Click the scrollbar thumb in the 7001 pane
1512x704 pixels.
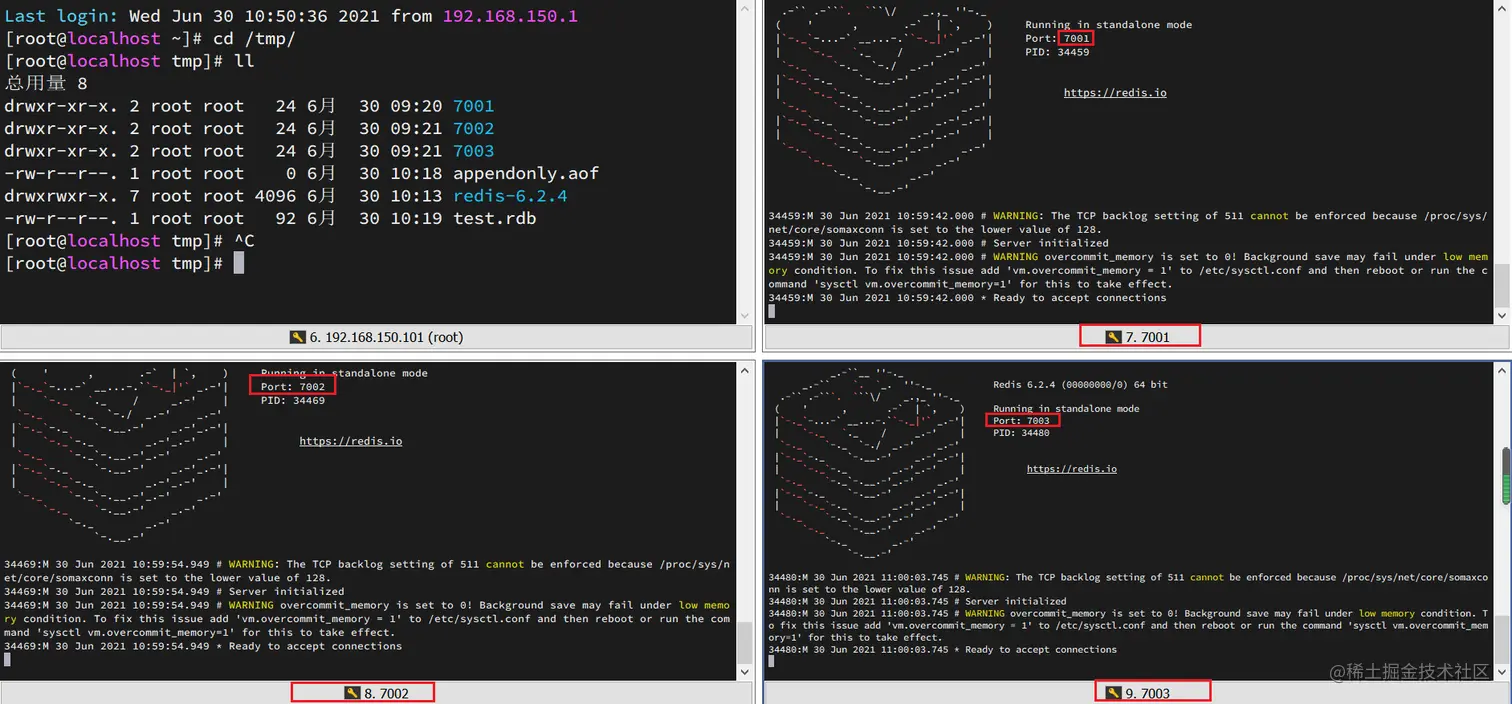[x=1502, y=287]
